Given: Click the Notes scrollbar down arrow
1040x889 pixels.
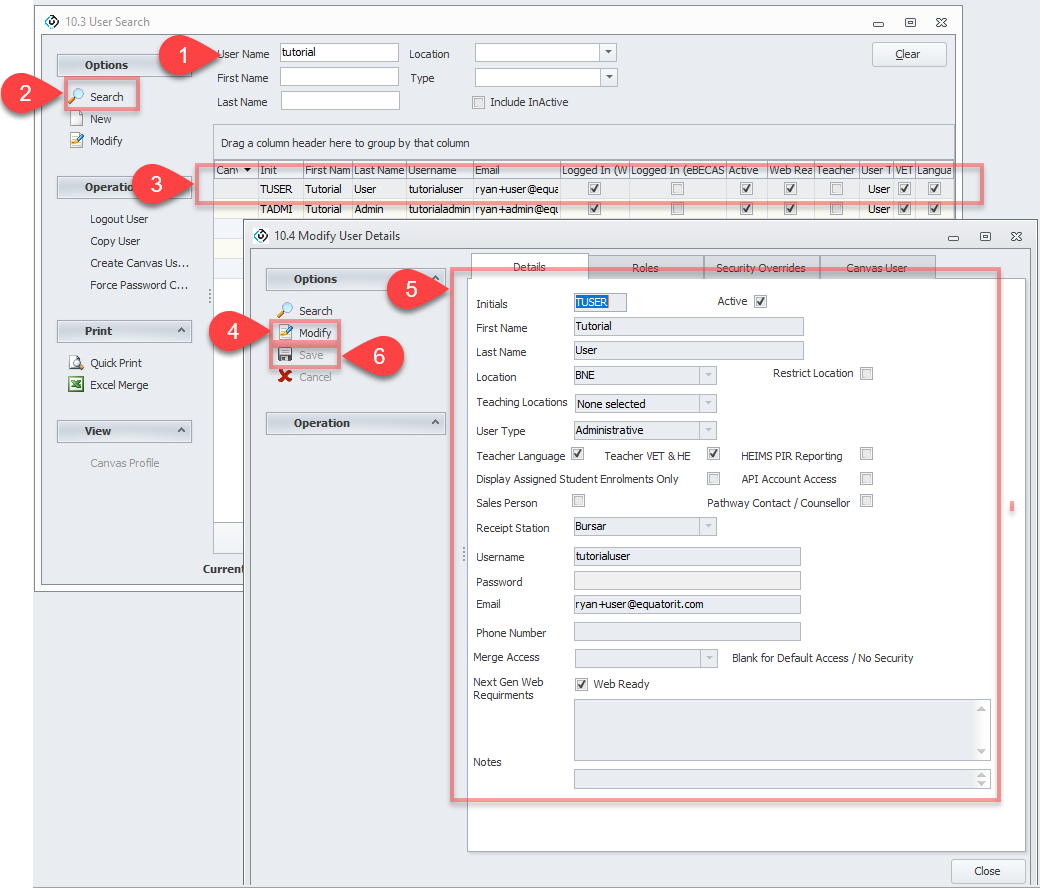Looking at the screenshot, I should point(982,752).
